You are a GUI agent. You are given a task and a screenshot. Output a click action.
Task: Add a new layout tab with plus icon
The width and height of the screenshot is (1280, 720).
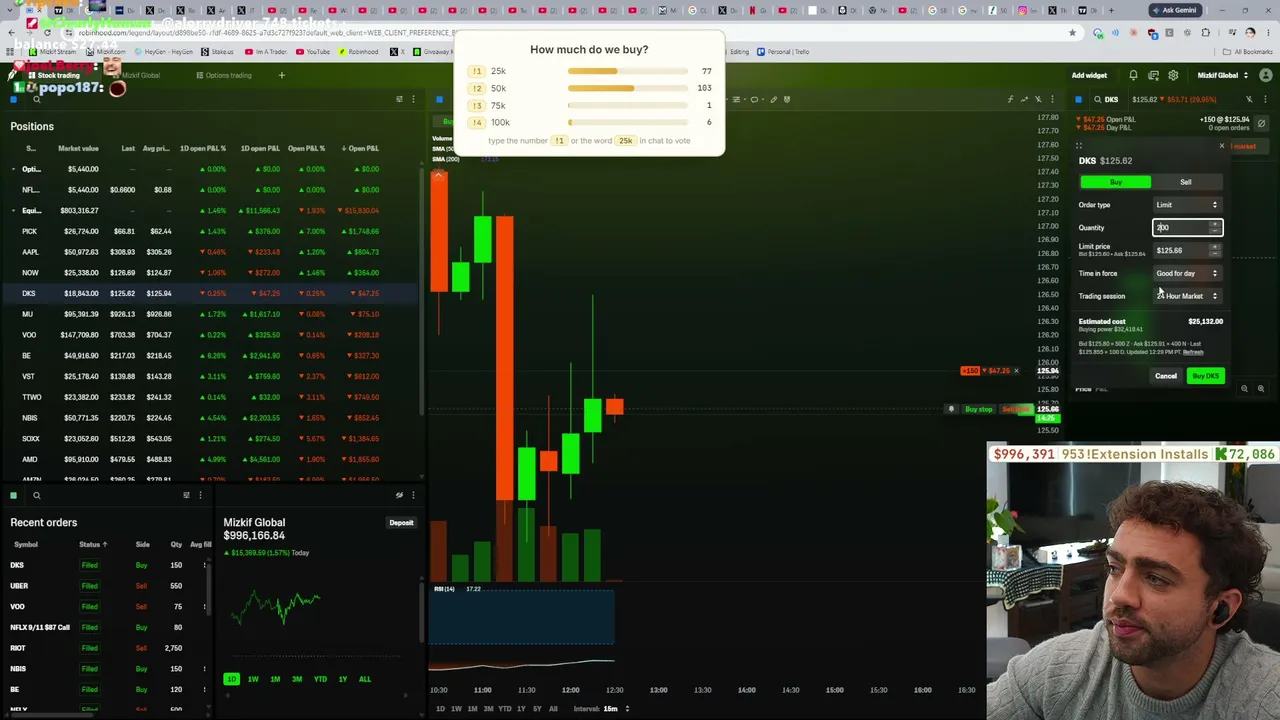click(x=281, y=75)
